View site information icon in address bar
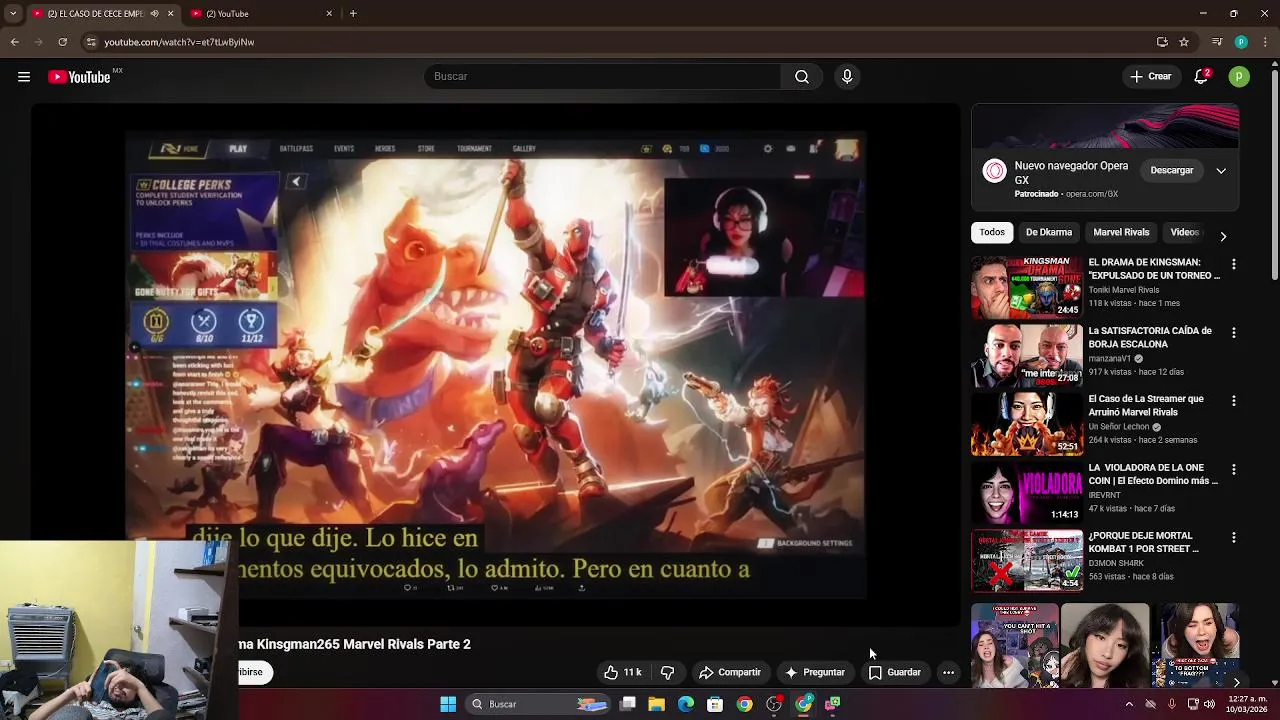The height and width of the screenshot is (720, 1280). [91, 42]
